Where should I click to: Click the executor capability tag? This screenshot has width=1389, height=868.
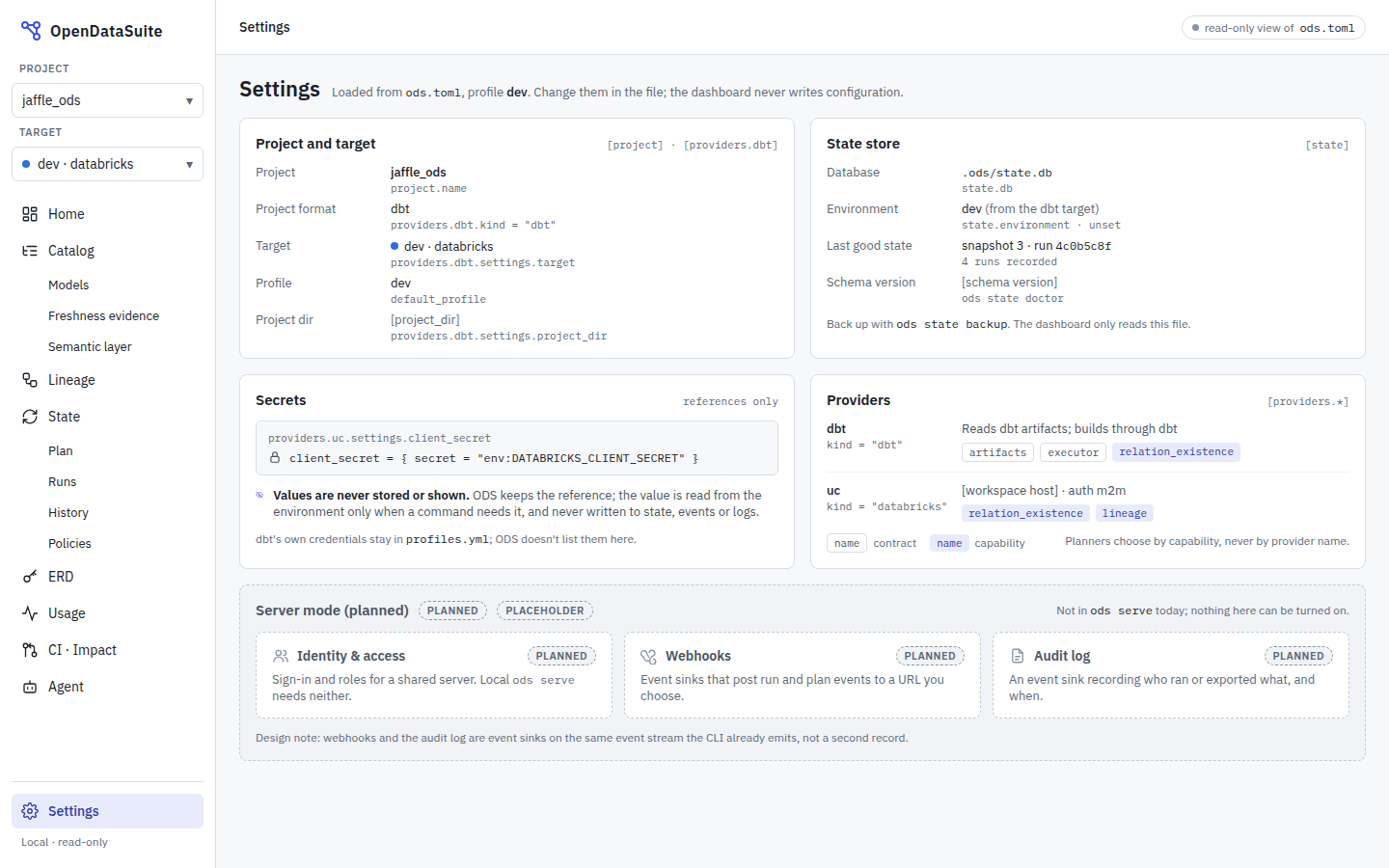pyautogui.click(x=1073, y=452)
